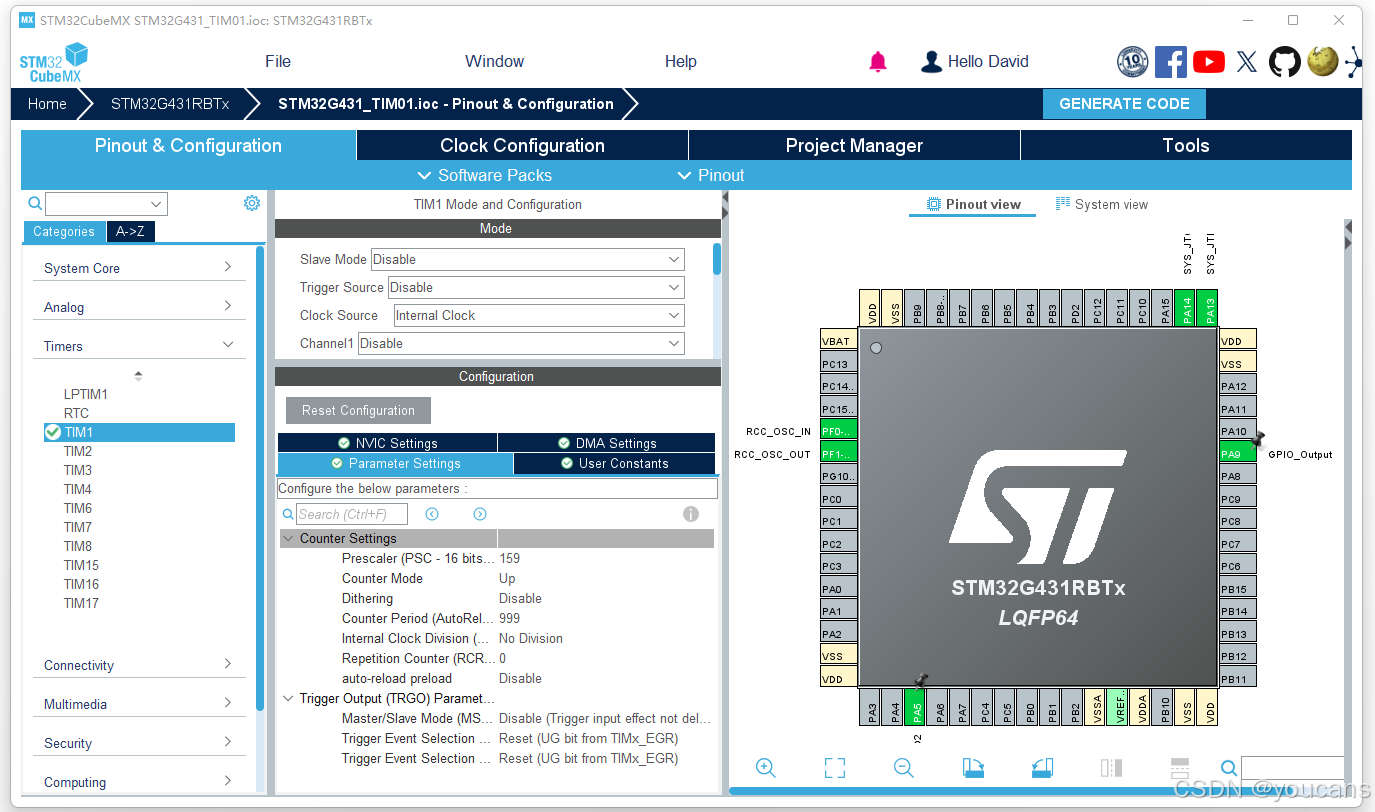Select LPTIM1 in the Timers list
This screenshot has width=1375, height=812.
coord(86,394)
